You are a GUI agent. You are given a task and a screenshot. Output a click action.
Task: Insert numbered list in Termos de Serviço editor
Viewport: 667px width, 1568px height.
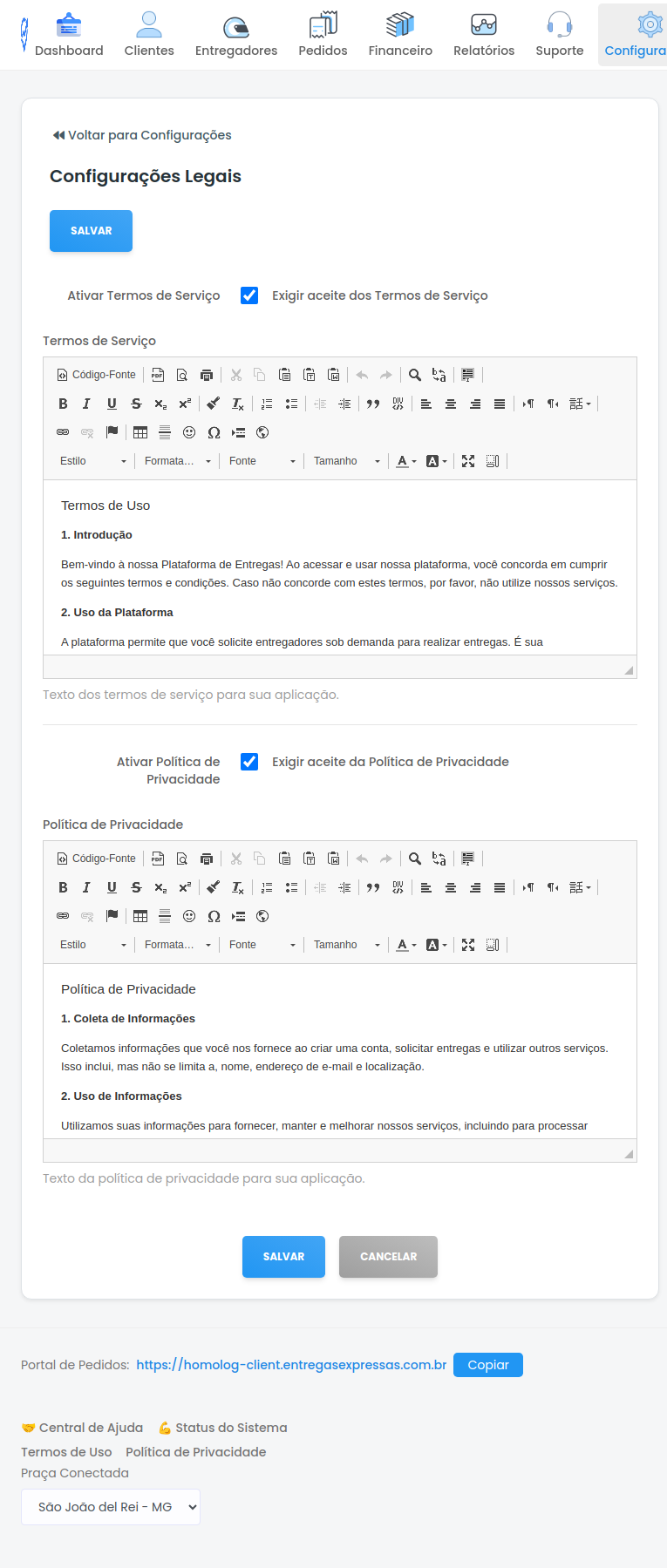[267, 404]
